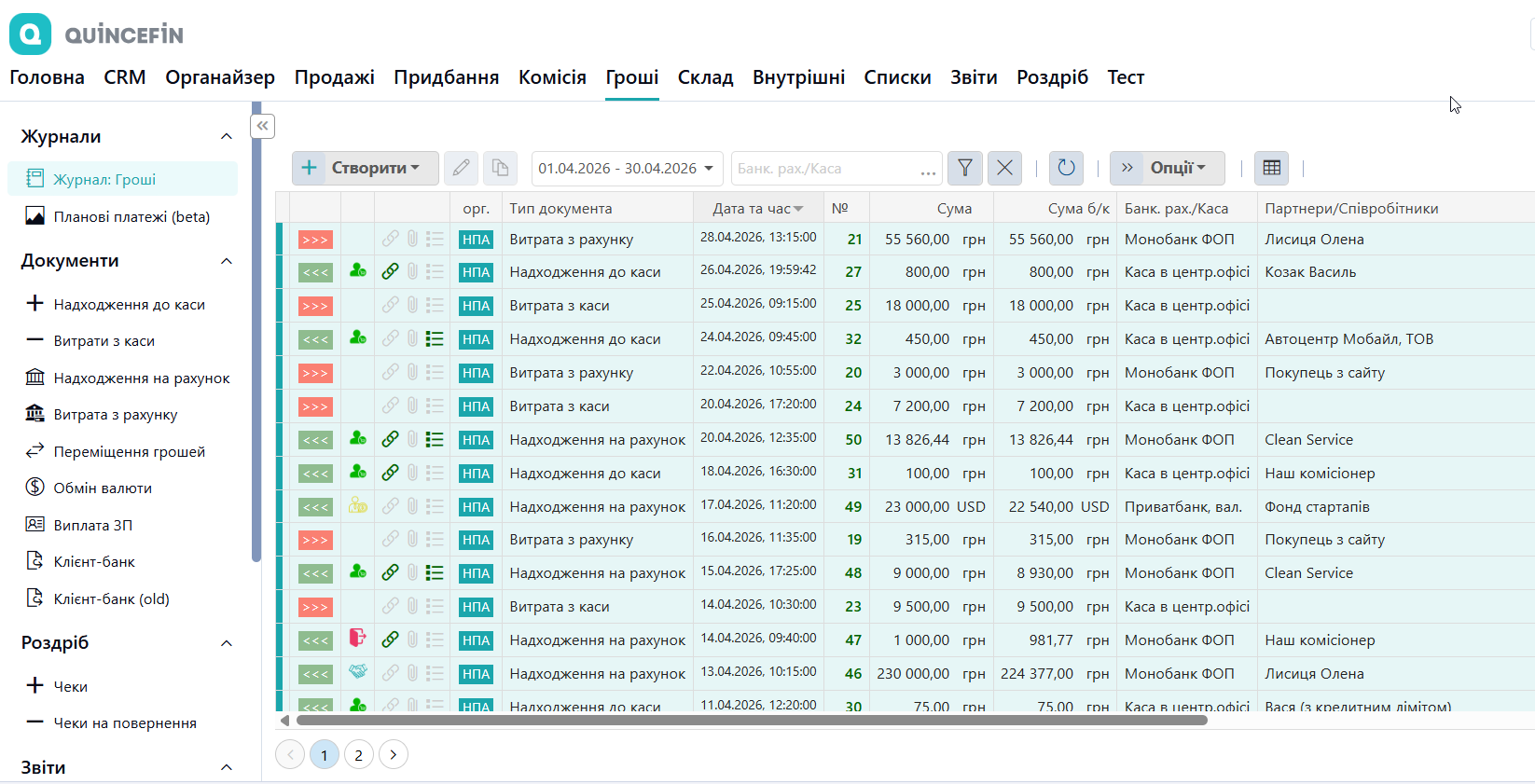The image size is (1535, 784).
Task: Open Обмін валюти in sidebar
Action: (89, 488)
